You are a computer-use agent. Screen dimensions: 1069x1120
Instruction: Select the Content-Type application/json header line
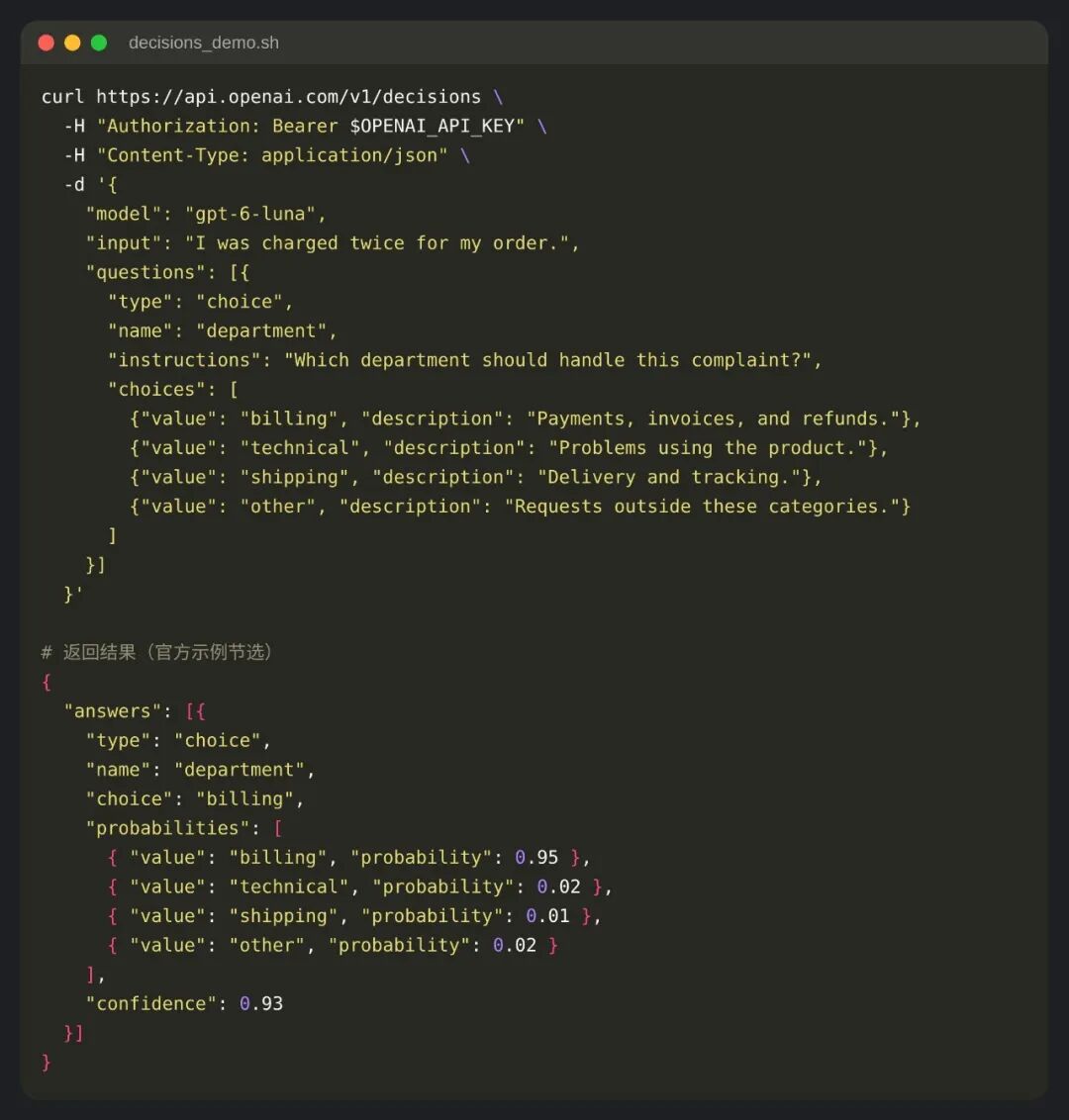(266, 155)
